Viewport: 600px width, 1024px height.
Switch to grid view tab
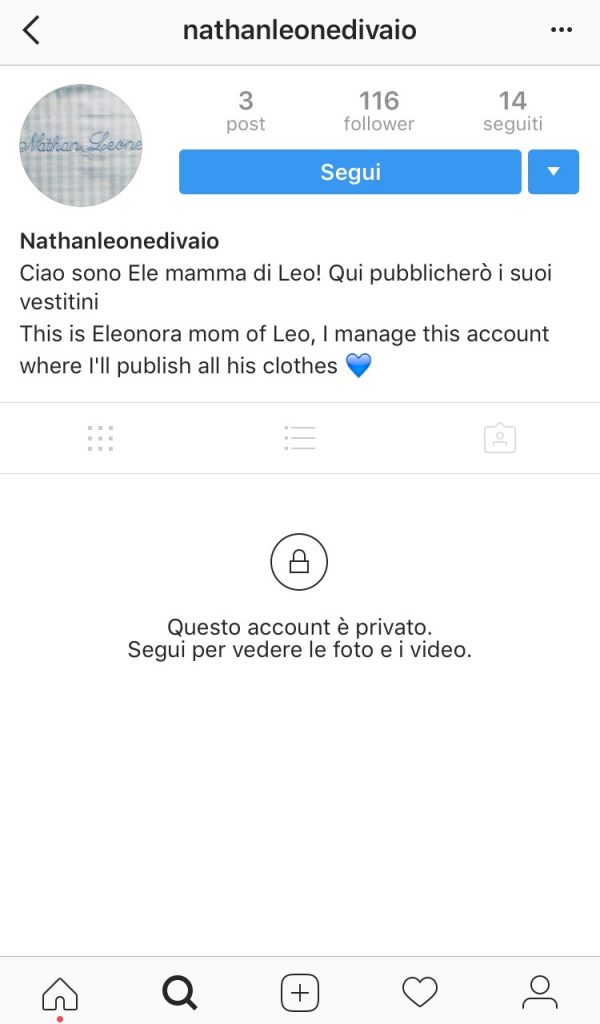(x=100, y=438)
